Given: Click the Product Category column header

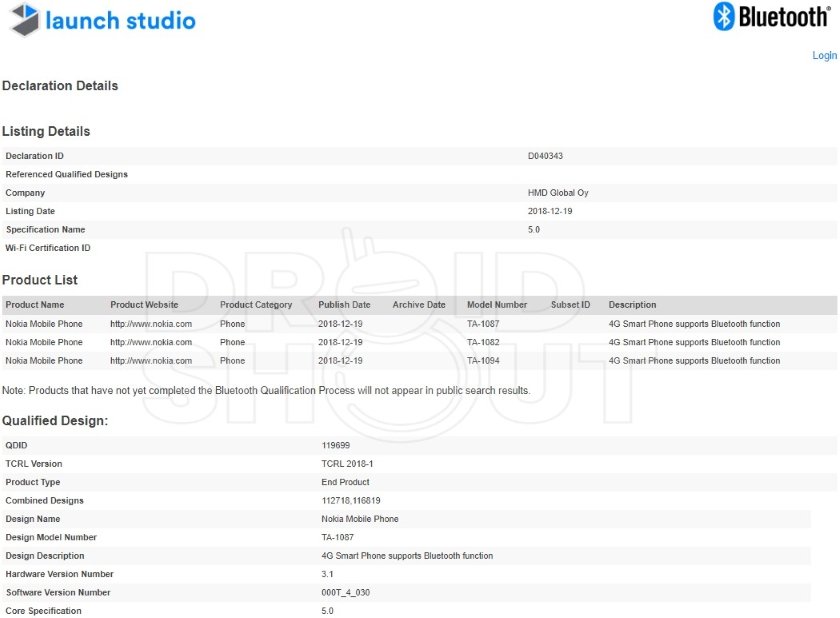Looking at the screenshot, I should (x=256, y=305).
